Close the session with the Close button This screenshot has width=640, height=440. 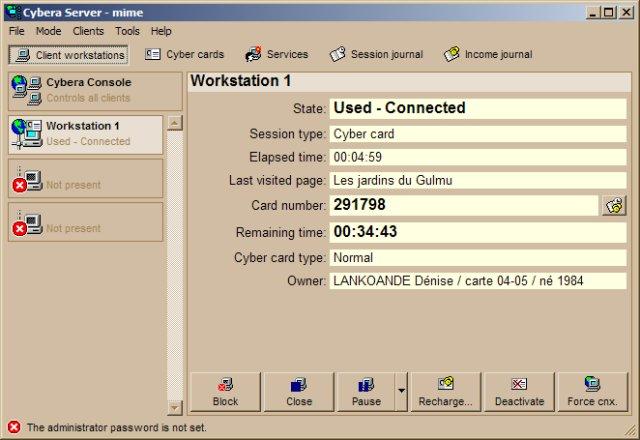click(299, 392)
